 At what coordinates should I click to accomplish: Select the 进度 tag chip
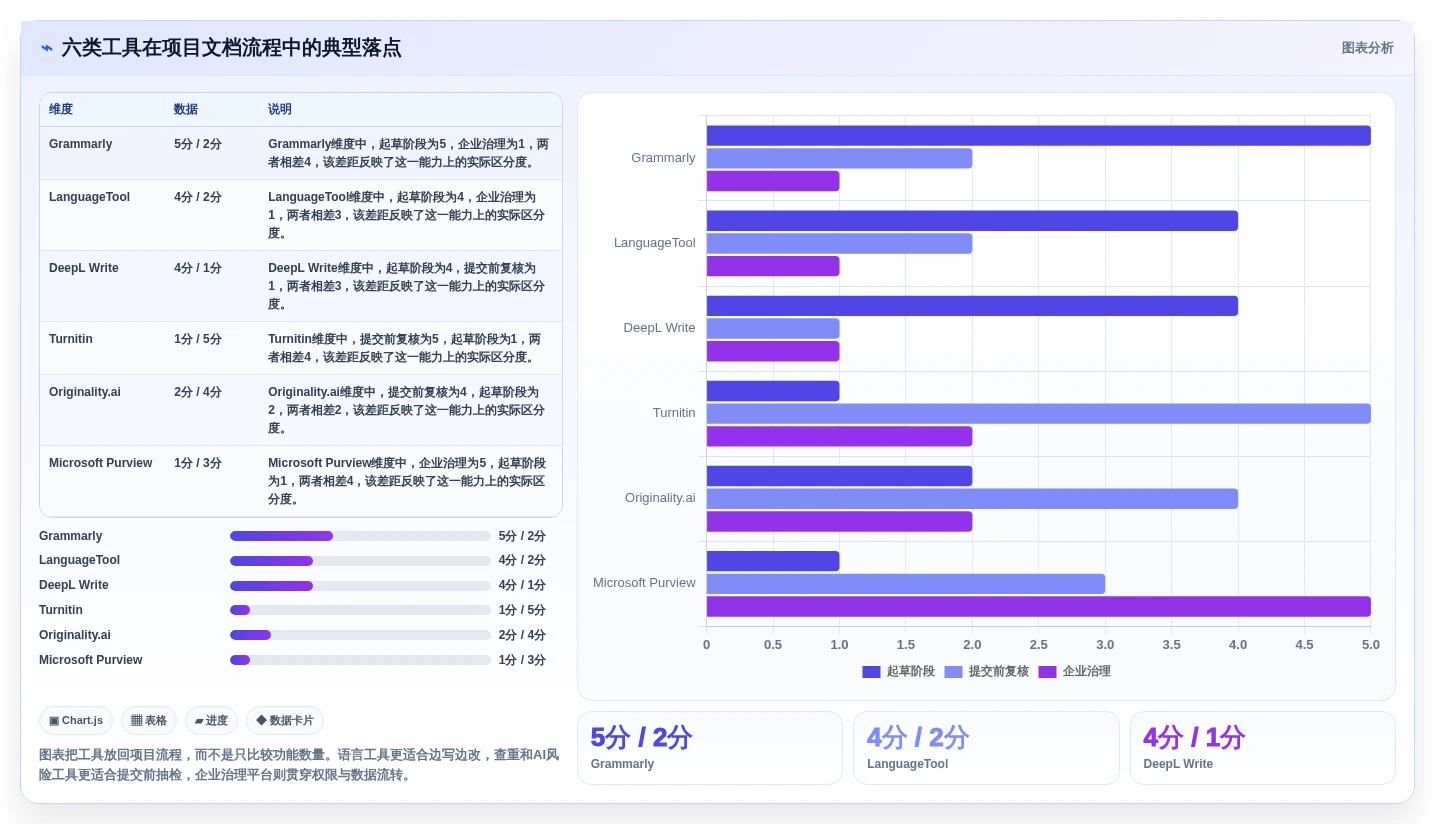click(x=211, y=720)
